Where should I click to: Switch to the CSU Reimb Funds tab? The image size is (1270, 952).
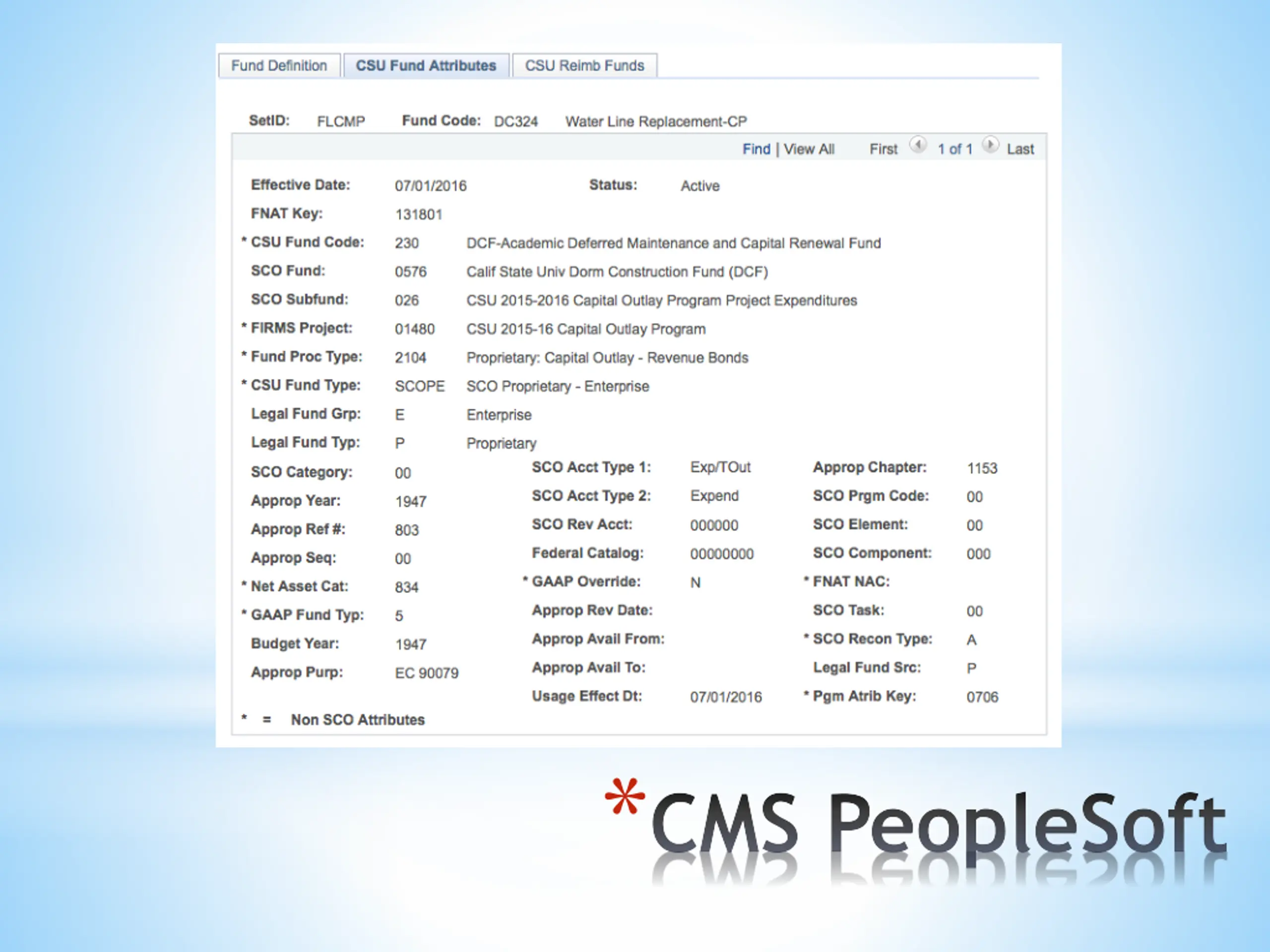click(x=584, y=65)
